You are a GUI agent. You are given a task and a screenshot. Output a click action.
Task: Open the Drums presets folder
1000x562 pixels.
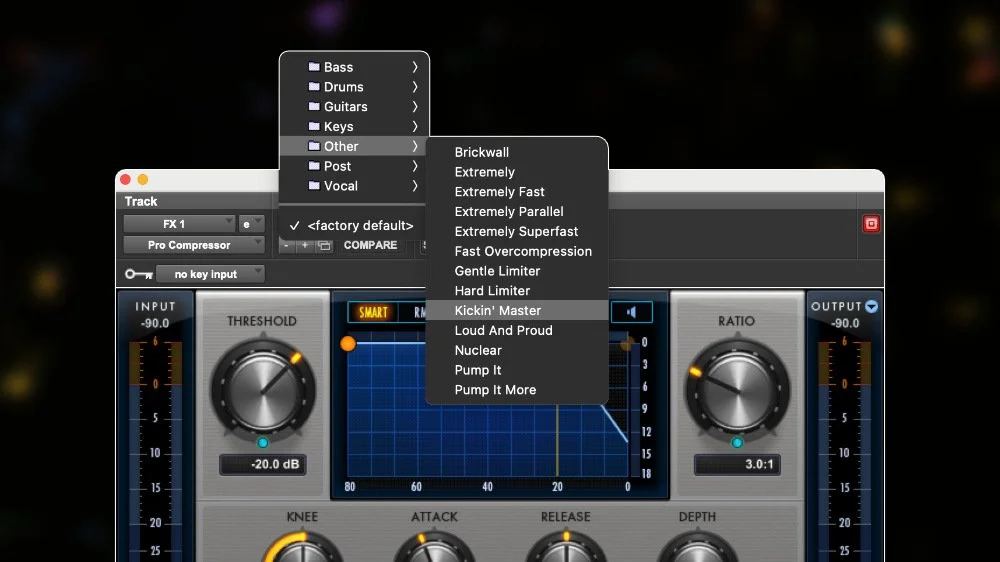click(354, 87)
